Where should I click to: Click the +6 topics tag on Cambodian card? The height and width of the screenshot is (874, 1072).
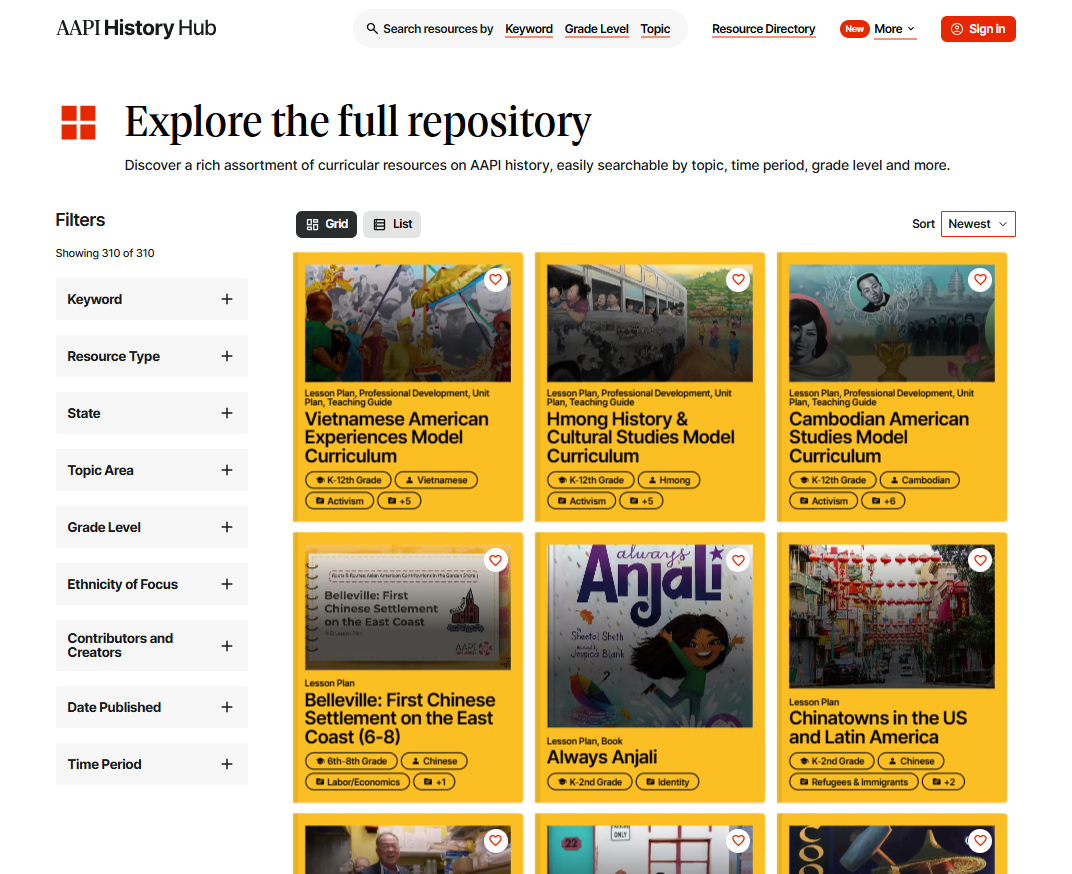tap(883, 501)
